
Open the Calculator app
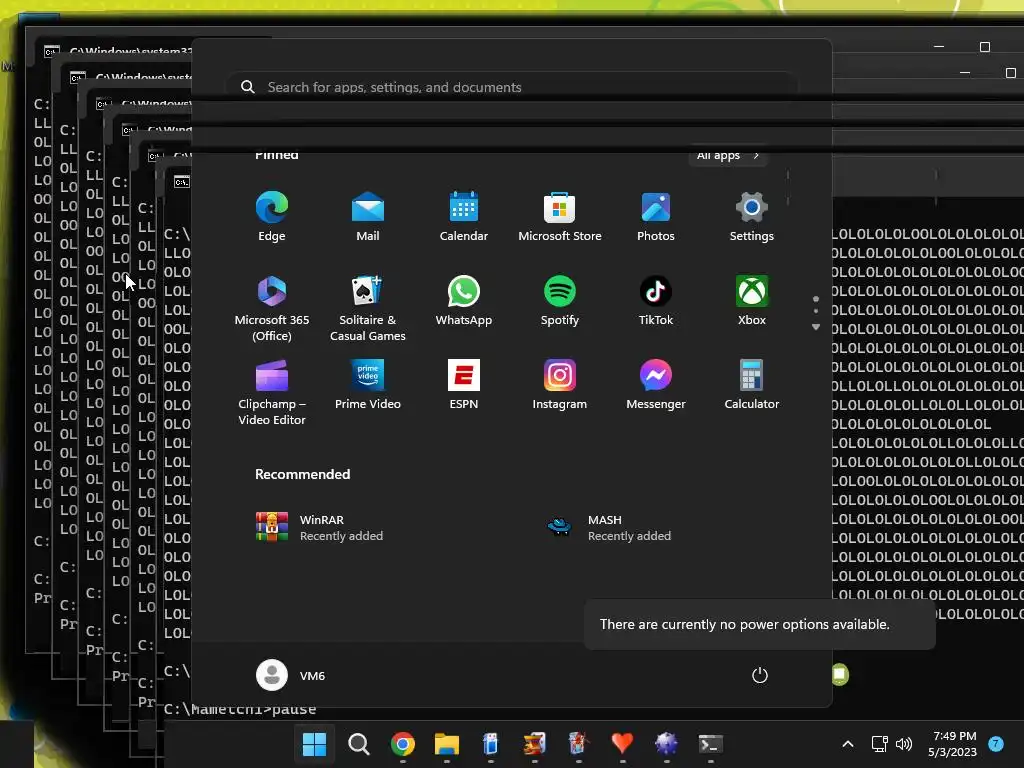pyautogui.click(x=752, y=385)
